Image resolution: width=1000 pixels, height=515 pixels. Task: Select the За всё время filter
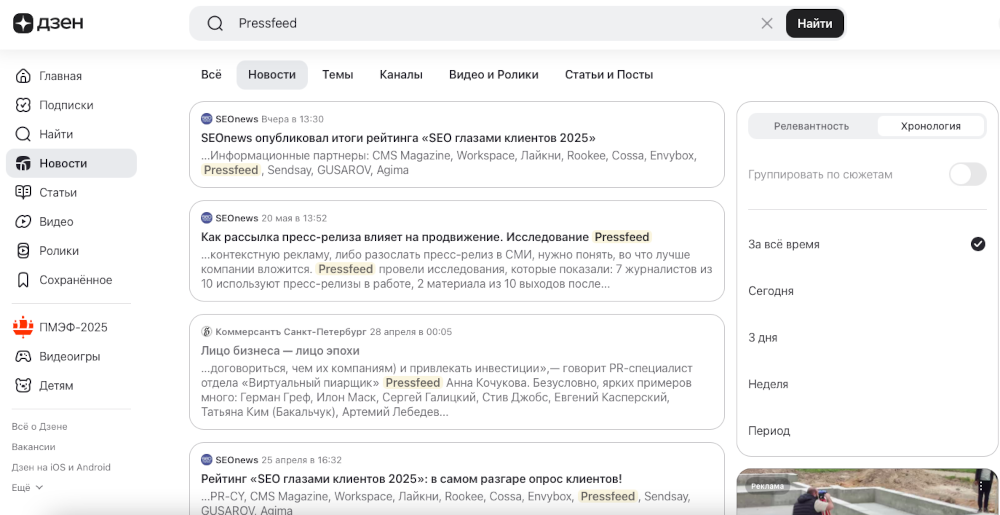click(x=867, y=244)
